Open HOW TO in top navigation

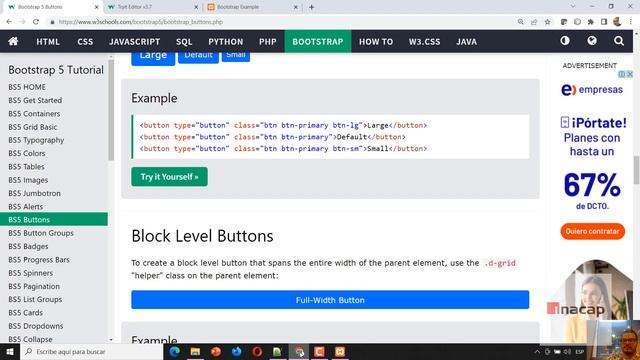tap(376, 42)
